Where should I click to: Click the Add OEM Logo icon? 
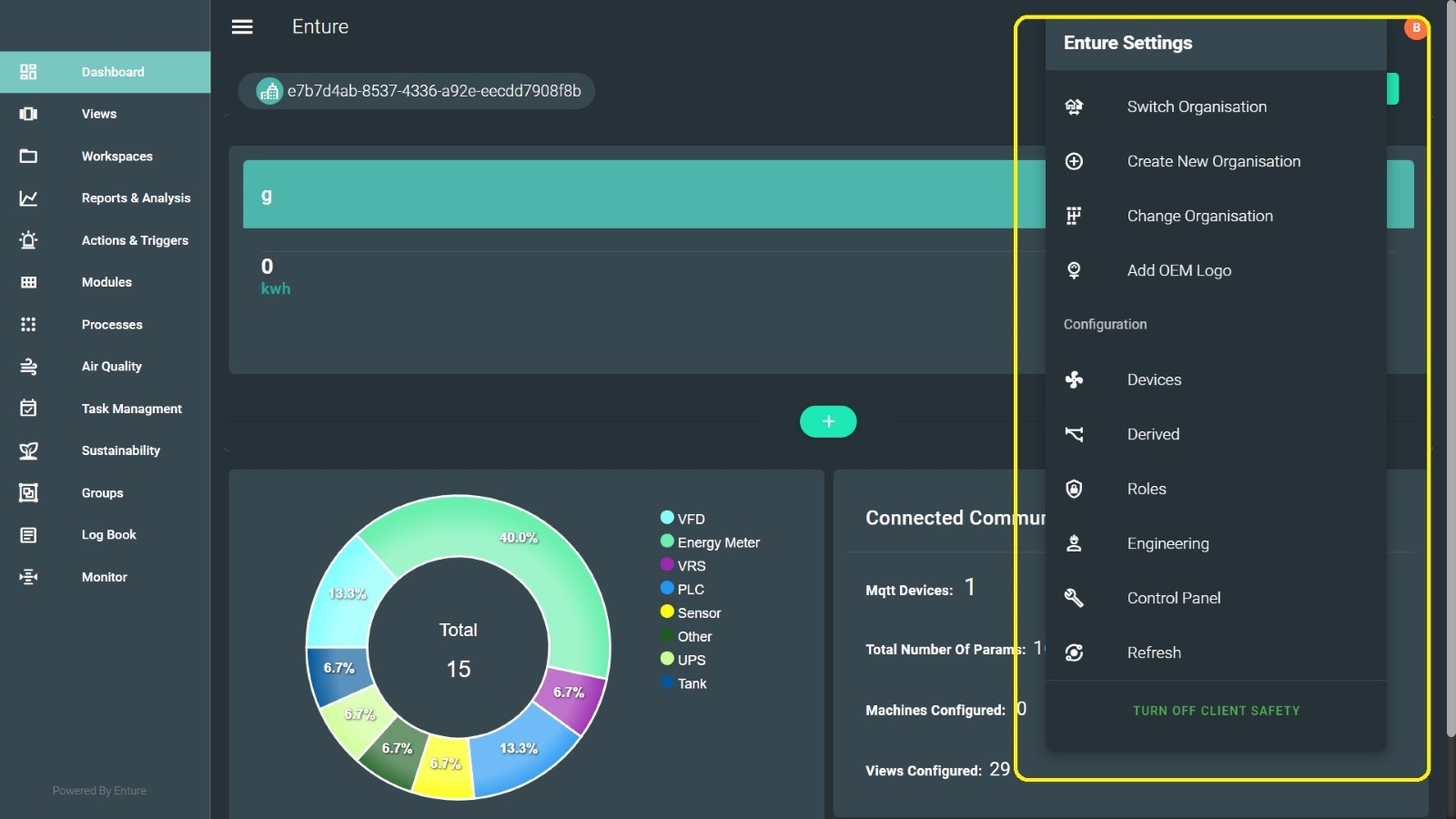(1074, 270)
